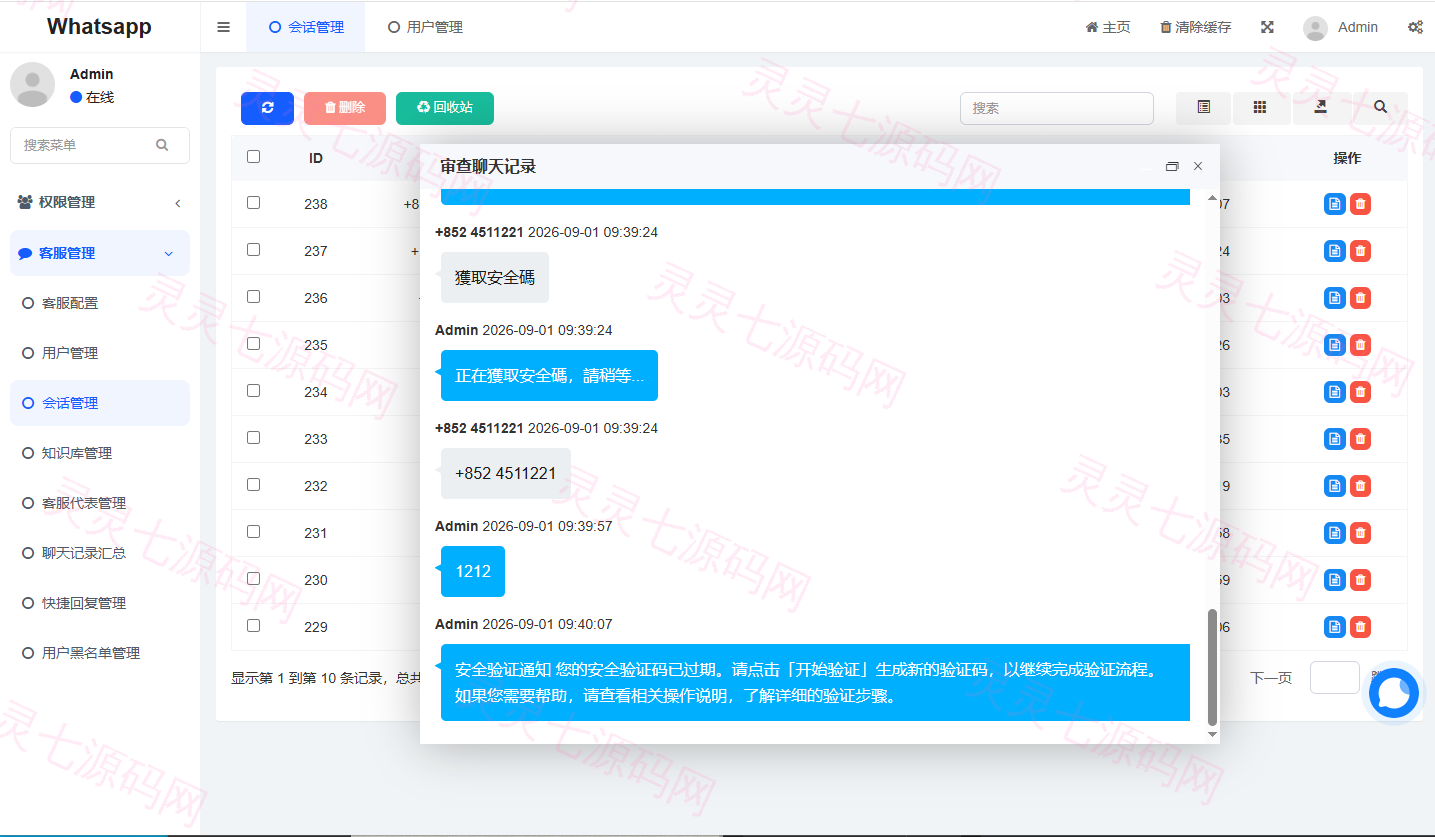Open the Admin account menu in the top bar
This screenshot has height=837, width=1435.
point(1340,27)
